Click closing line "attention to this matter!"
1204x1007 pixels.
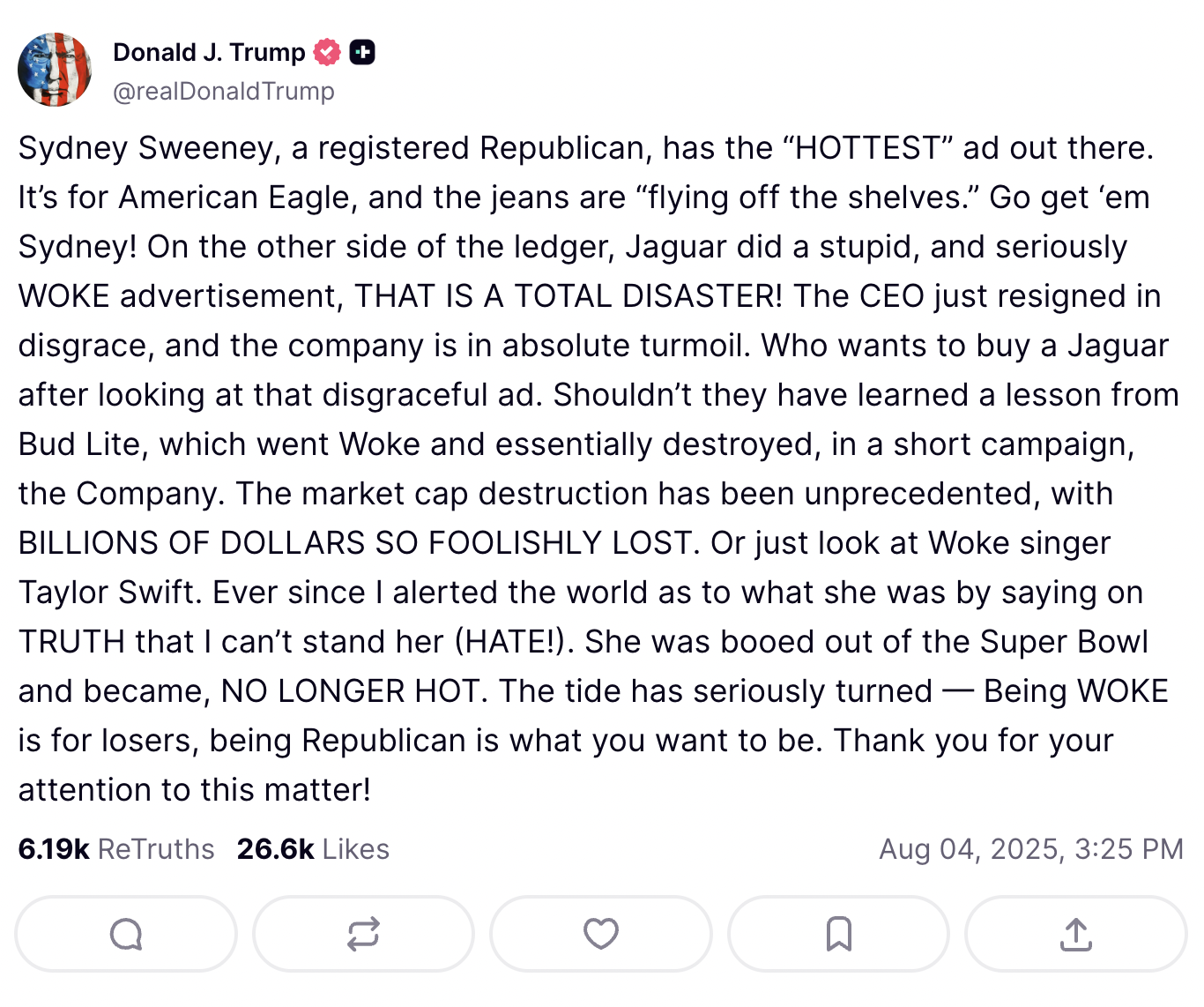195,790
